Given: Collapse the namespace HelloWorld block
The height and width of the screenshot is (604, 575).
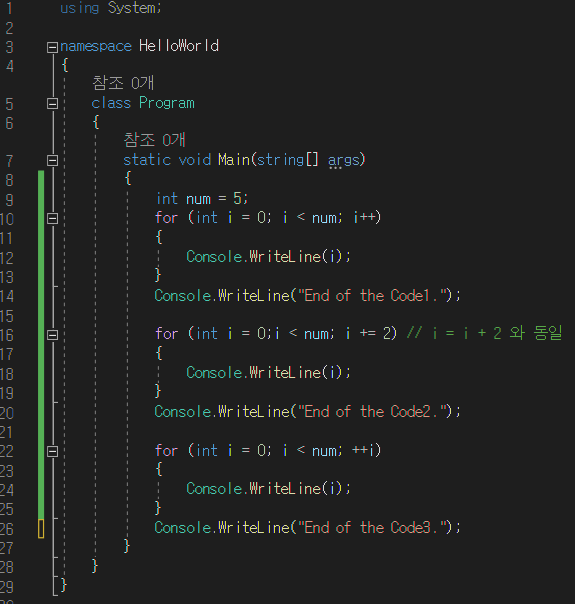Looking at the screenshot, I should [52, 47].
